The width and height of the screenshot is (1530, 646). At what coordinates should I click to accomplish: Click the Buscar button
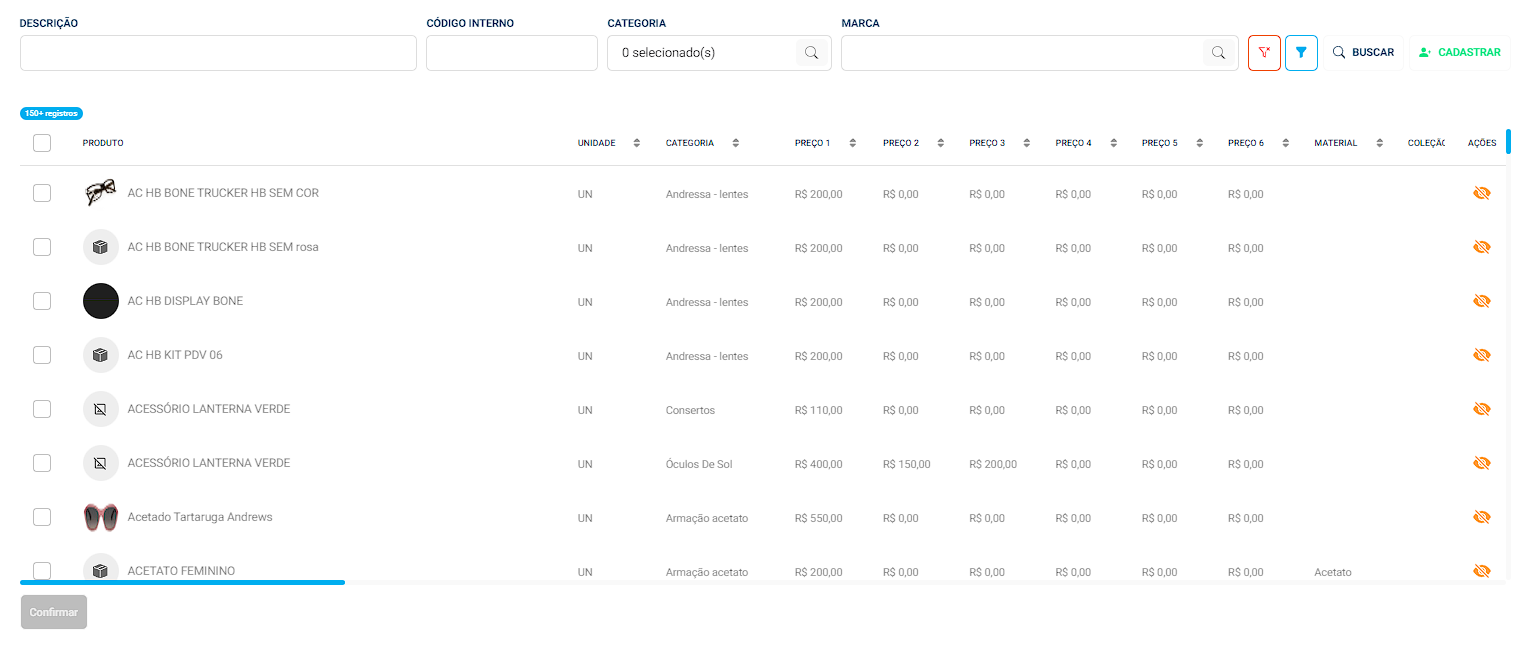click(1363, 53)
